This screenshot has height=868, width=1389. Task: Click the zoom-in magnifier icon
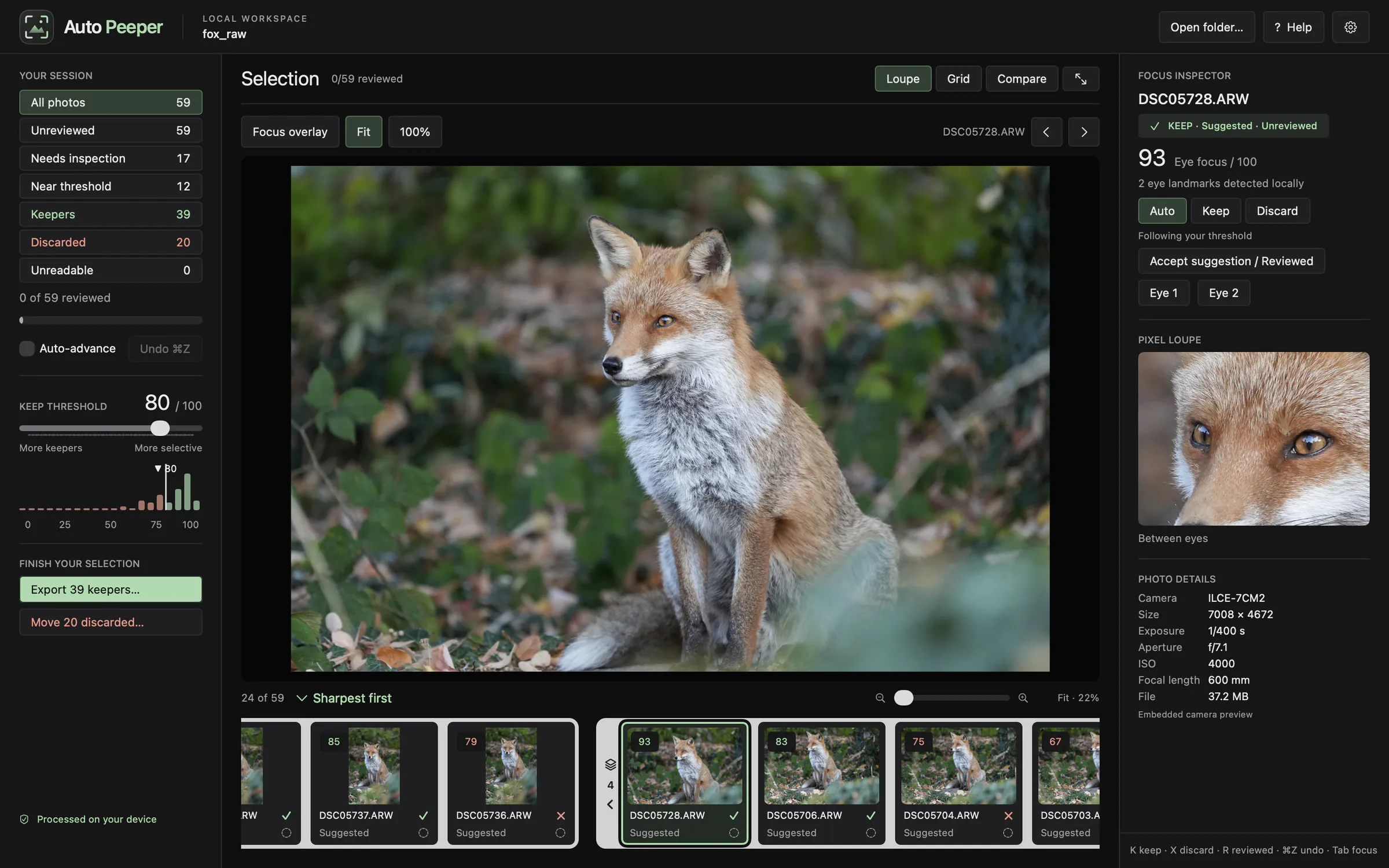[x=1023, y=698]
